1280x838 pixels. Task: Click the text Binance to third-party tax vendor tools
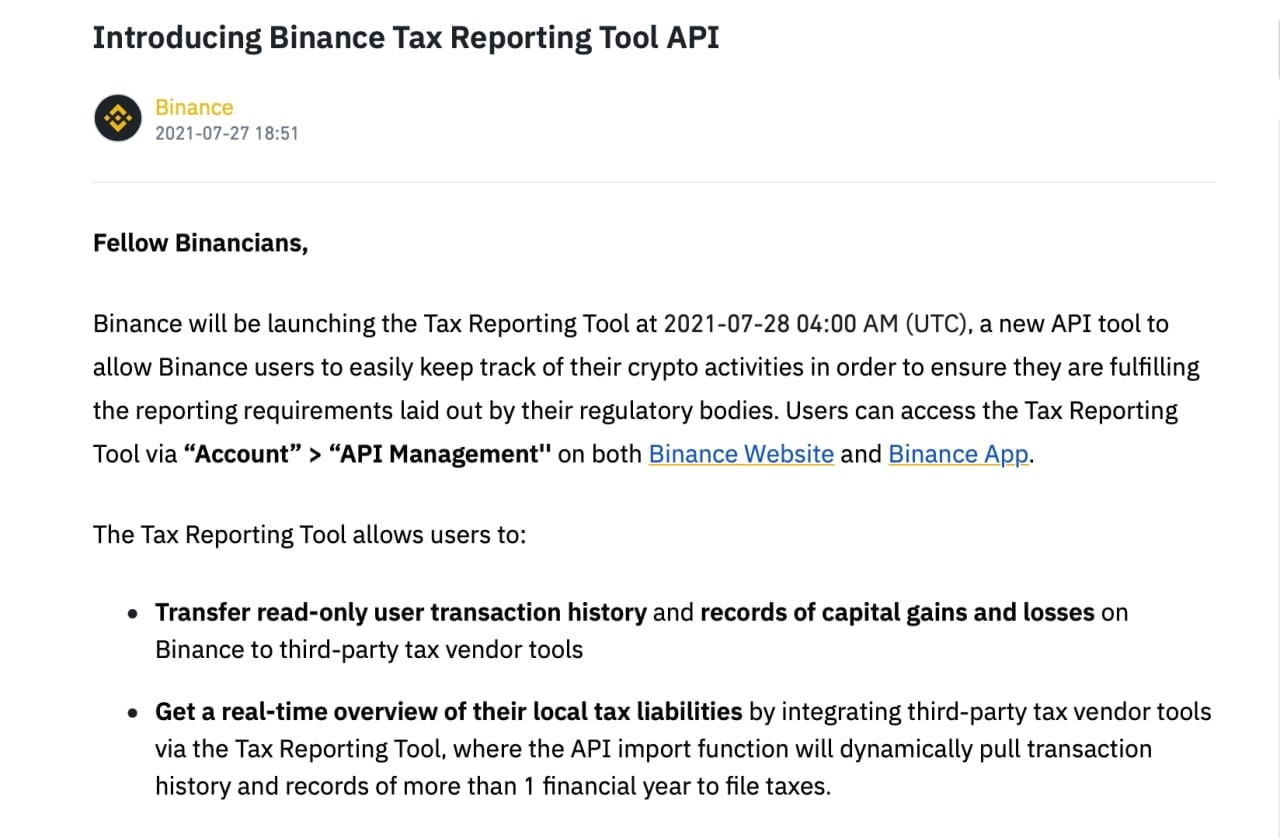click(x=369, y=649)
